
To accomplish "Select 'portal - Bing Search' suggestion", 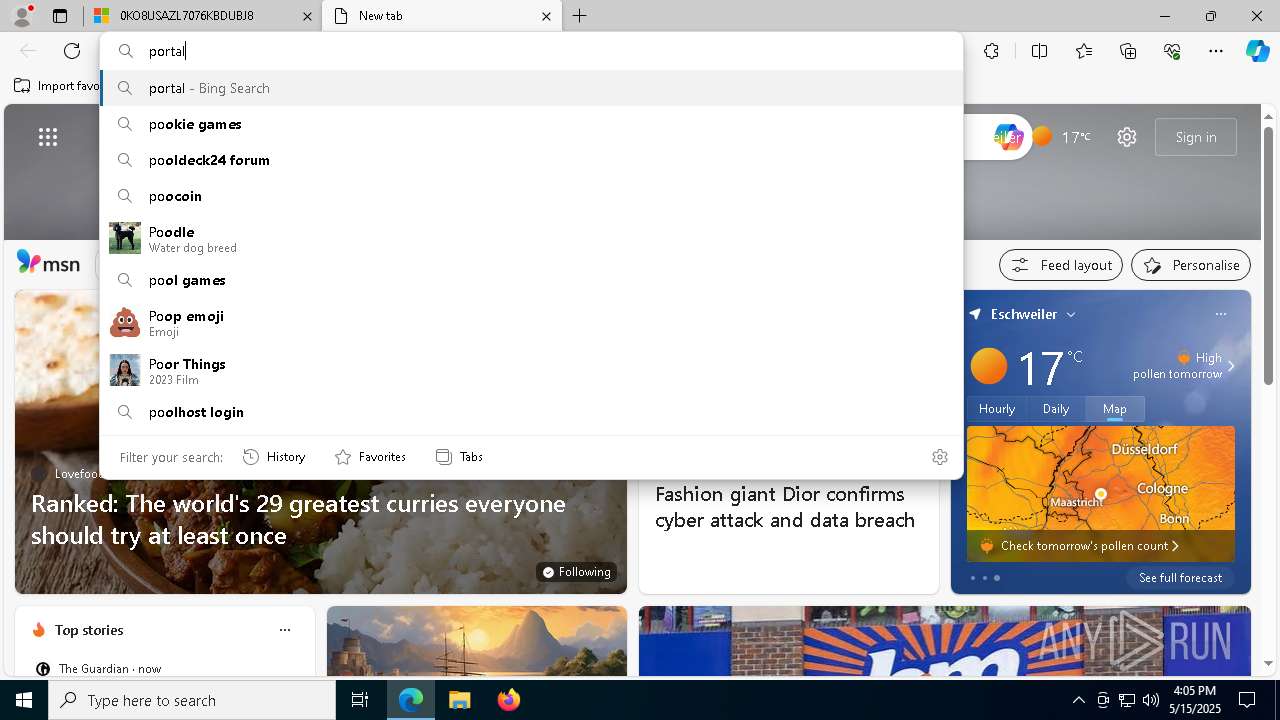I will point(531,88).
